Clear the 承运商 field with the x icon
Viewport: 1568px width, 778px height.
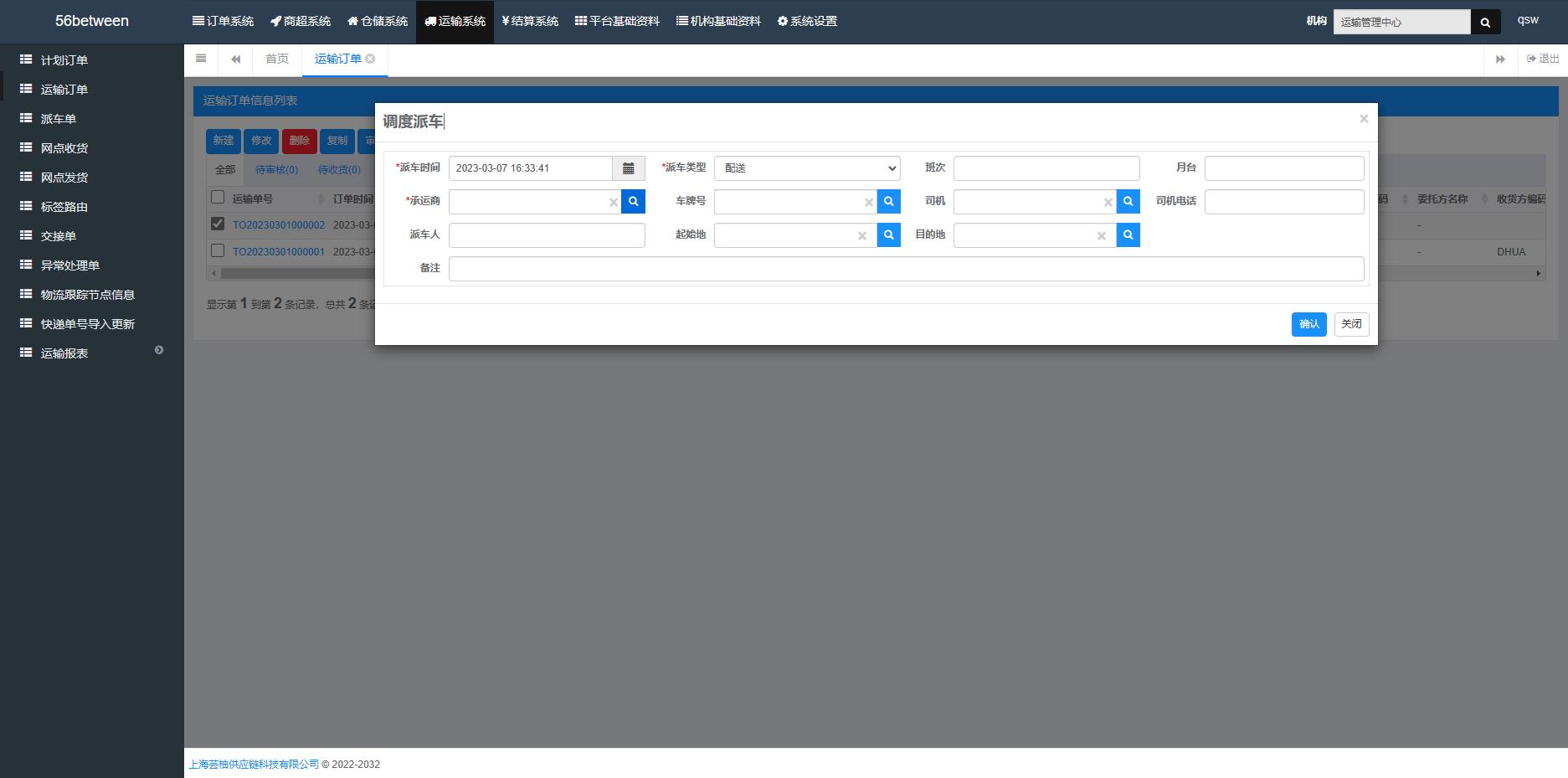pyautogui.click(x=613, y=203)
